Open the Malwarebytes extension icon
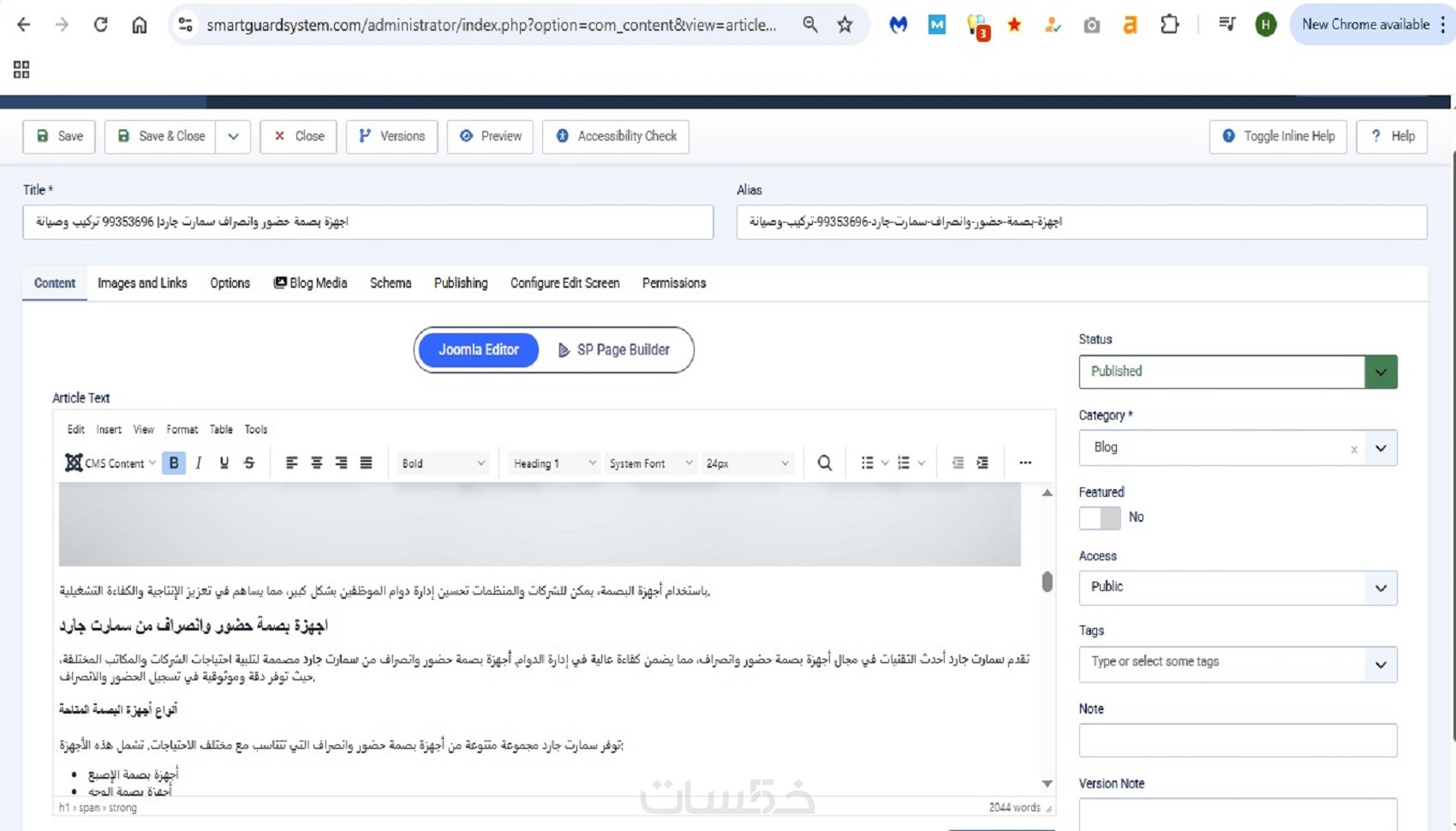Image resolution: width=1456 pixels, height=831 pixels. 898,25
